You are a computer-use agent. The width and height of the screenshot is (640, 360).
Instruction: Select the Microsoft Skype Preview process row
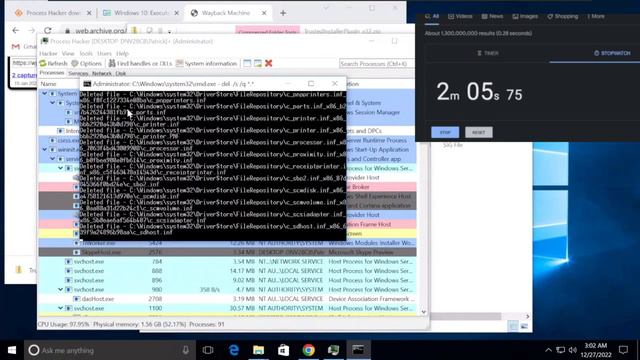(x=227, y=252)
